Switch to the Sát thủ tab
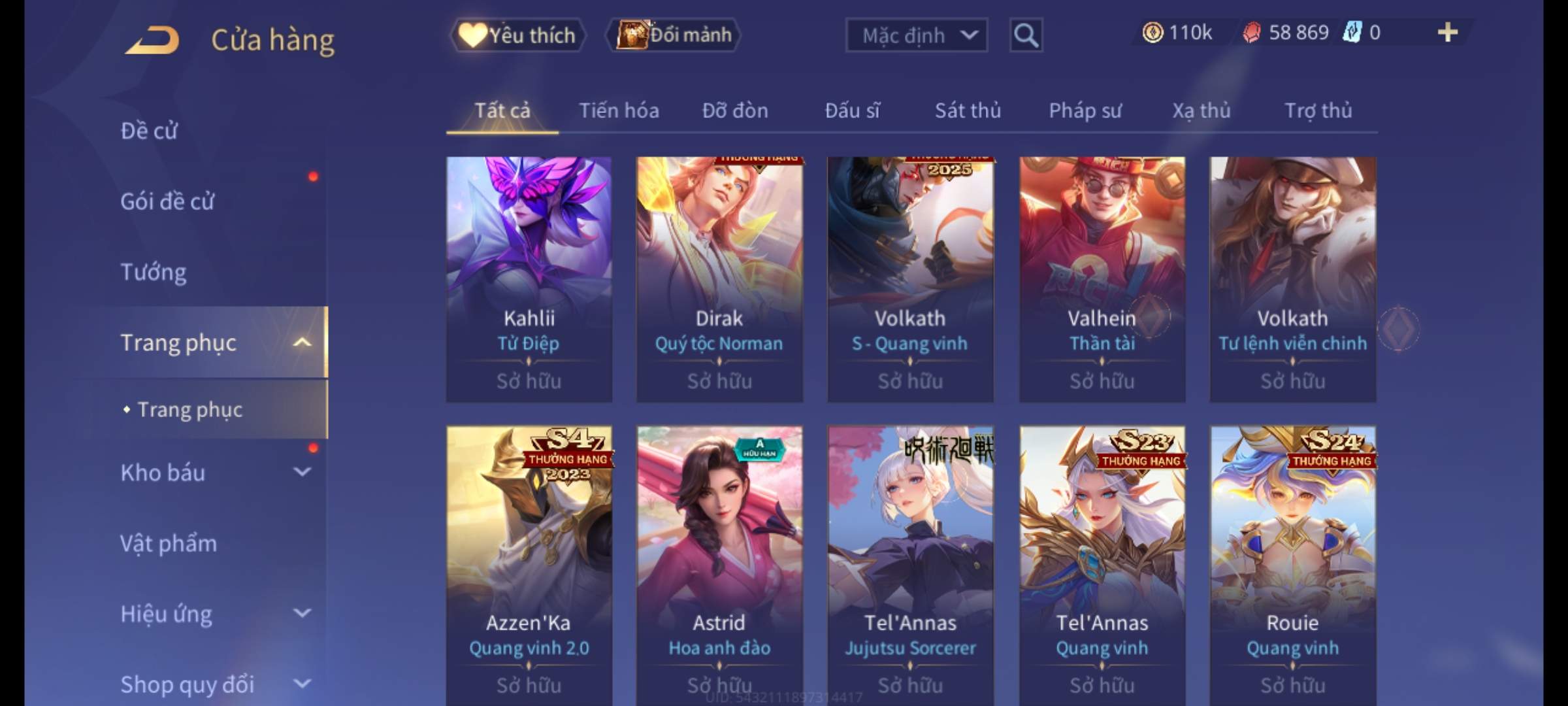 click(968, 110)
